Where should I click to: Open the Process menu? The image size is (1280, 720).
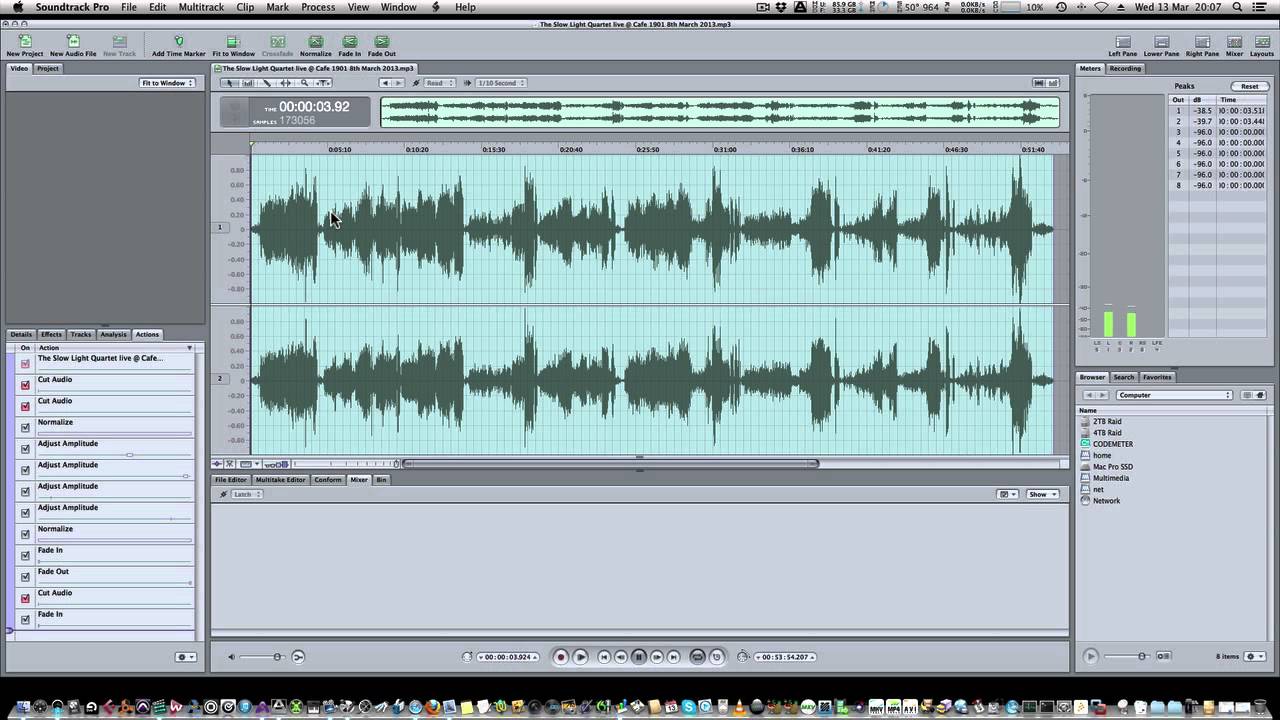(318, 7)
